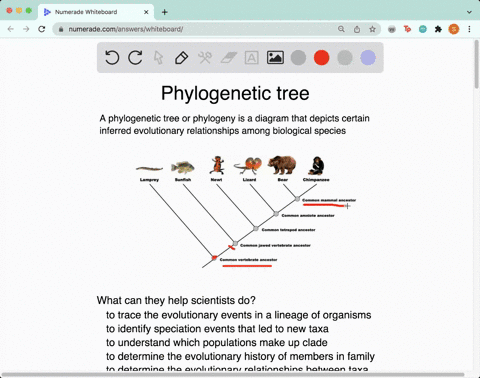Open the Chrome three-dot menu
This screenshot has width=480, height=378.
click(x=469, y=29)
